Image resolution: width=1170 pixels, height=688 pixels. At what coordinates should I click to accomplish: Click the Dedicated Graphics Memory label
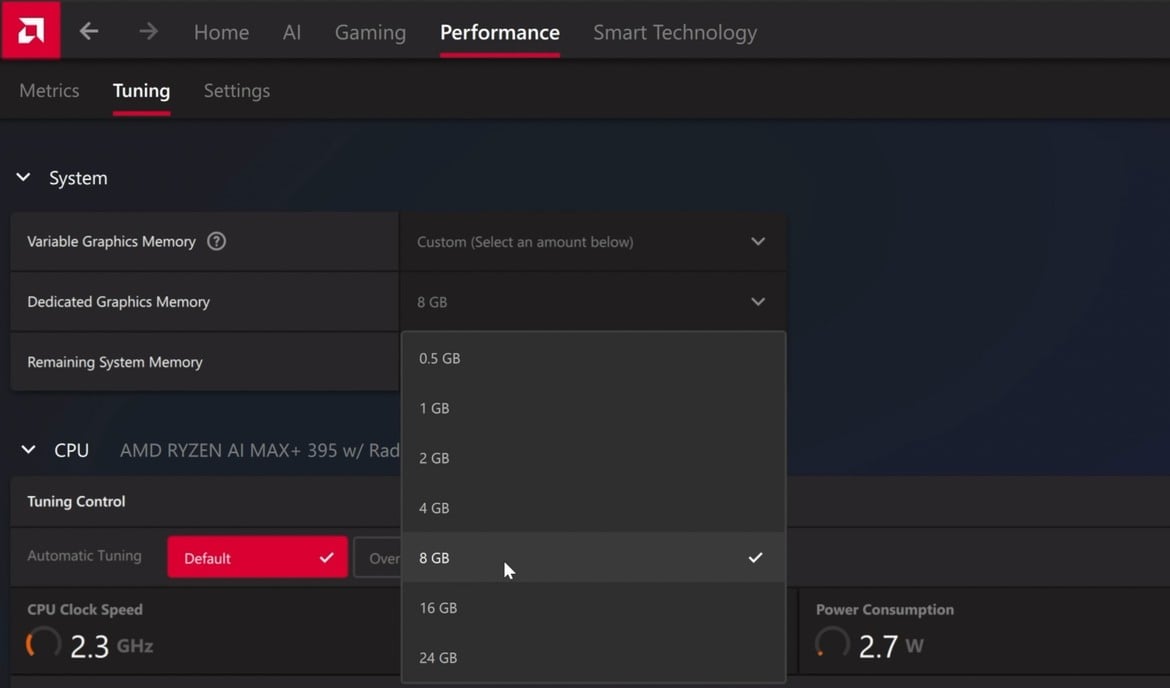(119, 301)
